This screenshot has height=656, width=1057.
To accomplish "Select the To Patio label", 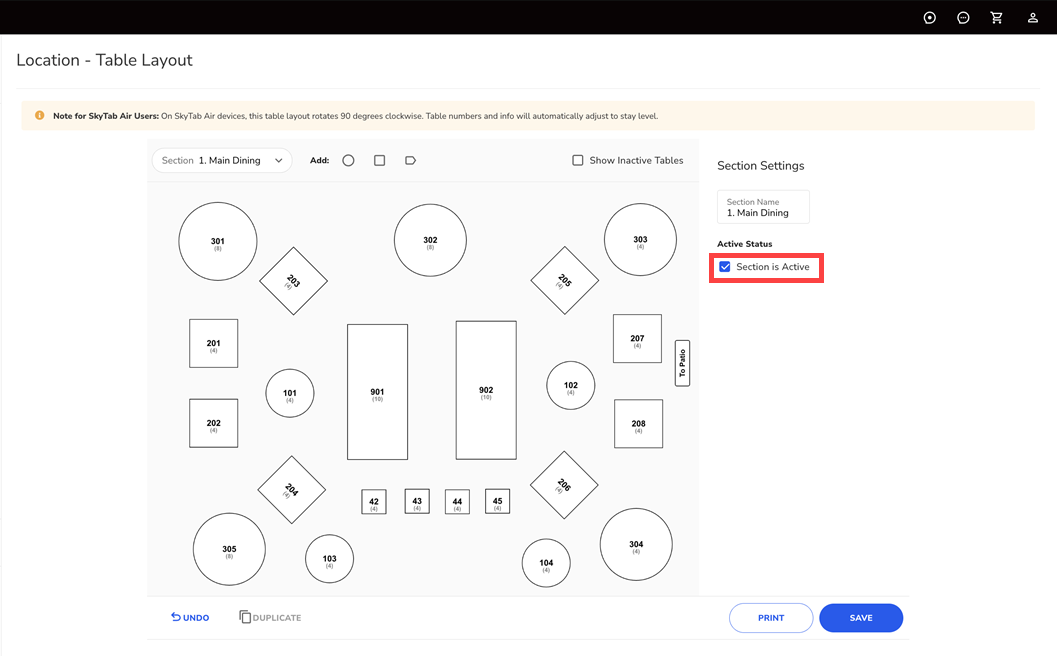I will coord(682,363).
